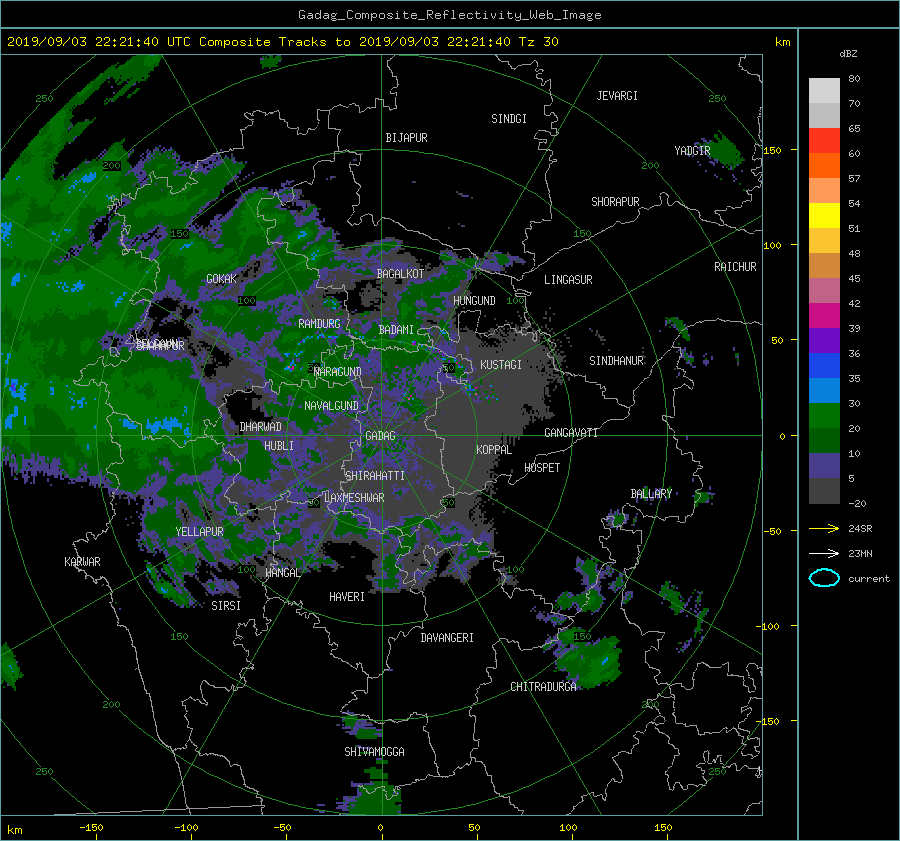
Task: Click the YELLAPUR city label
Action: (x=199, y=532)
